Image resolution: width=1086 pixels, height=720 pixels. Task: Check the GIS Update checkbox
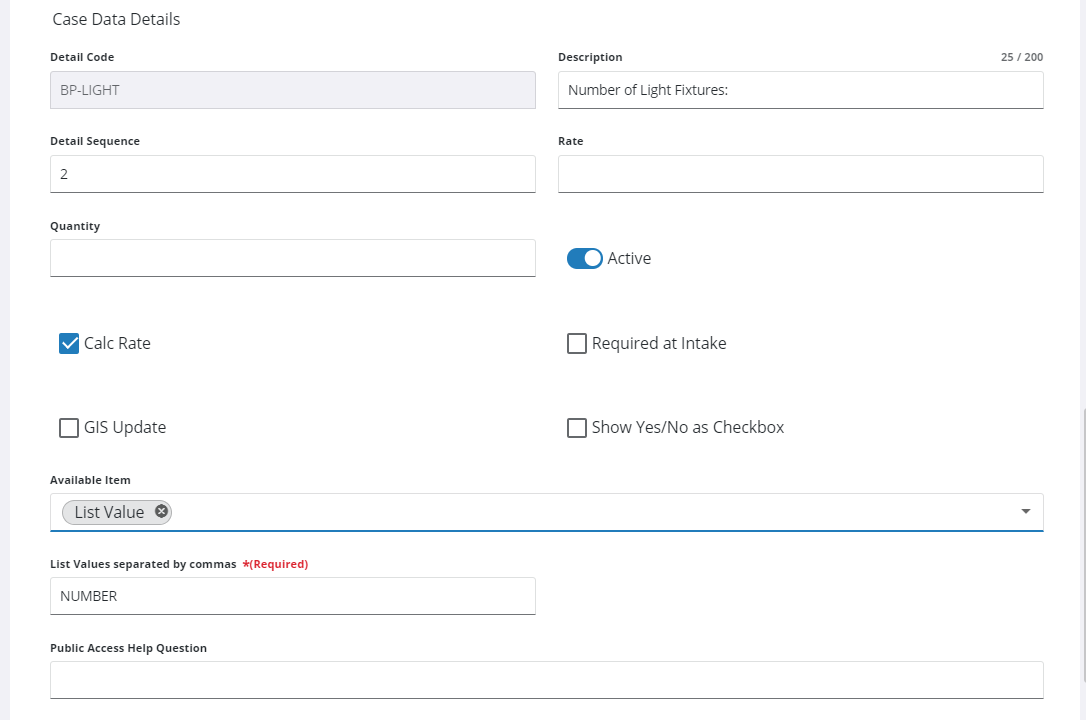(x=69, y=428)
